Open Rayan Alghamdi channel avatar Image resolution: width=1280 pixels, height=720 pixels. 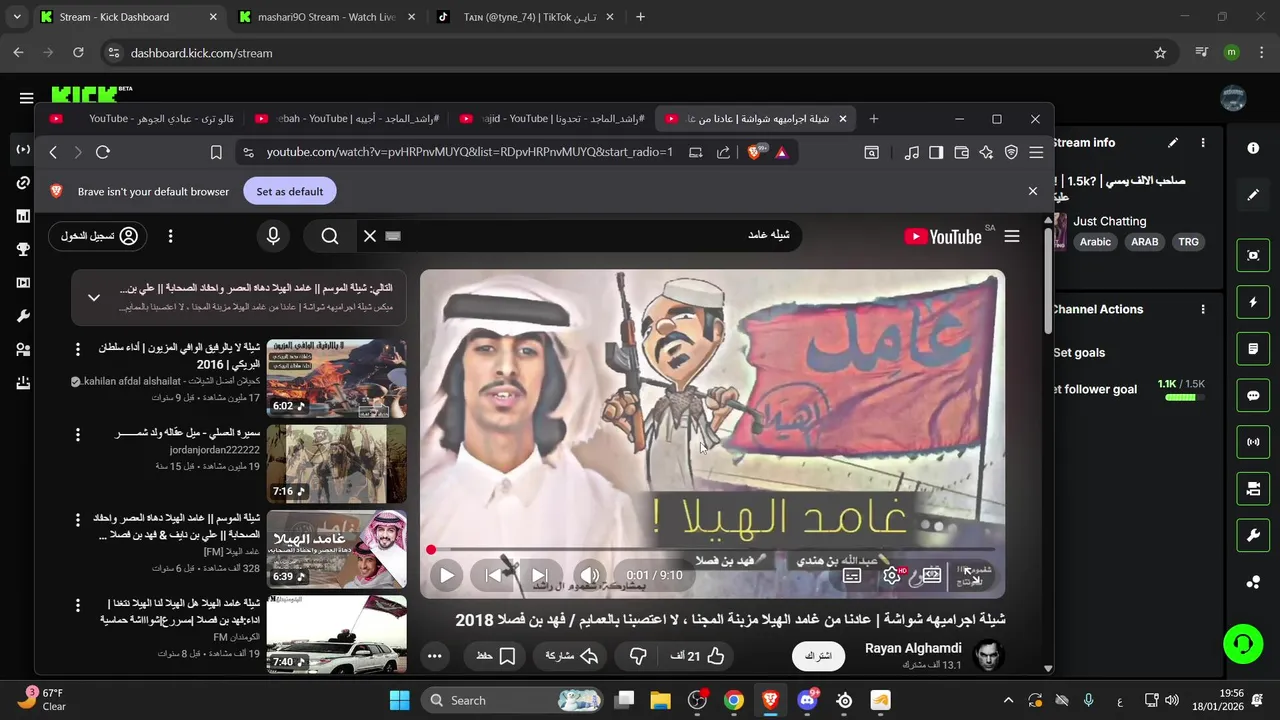[988, 655]
